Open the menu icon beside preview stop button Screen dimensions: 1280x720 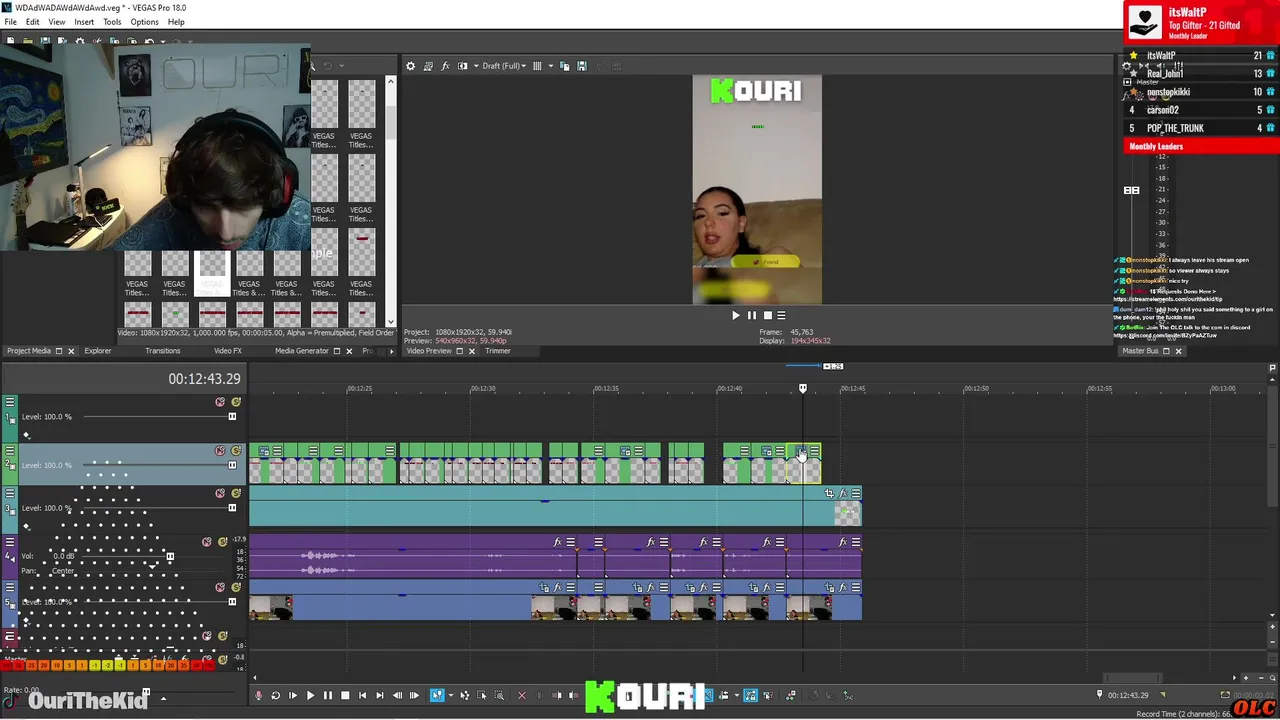click(782, 315)
